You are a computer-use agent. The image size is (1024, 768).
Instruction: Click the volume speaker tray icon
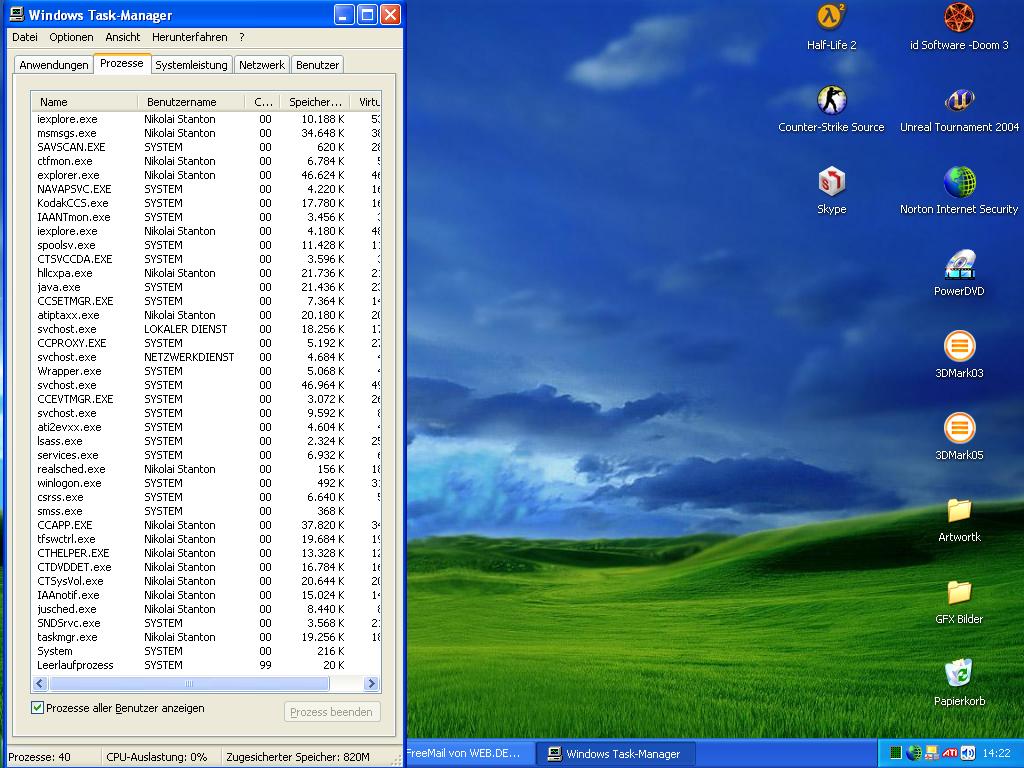(968, 753)
